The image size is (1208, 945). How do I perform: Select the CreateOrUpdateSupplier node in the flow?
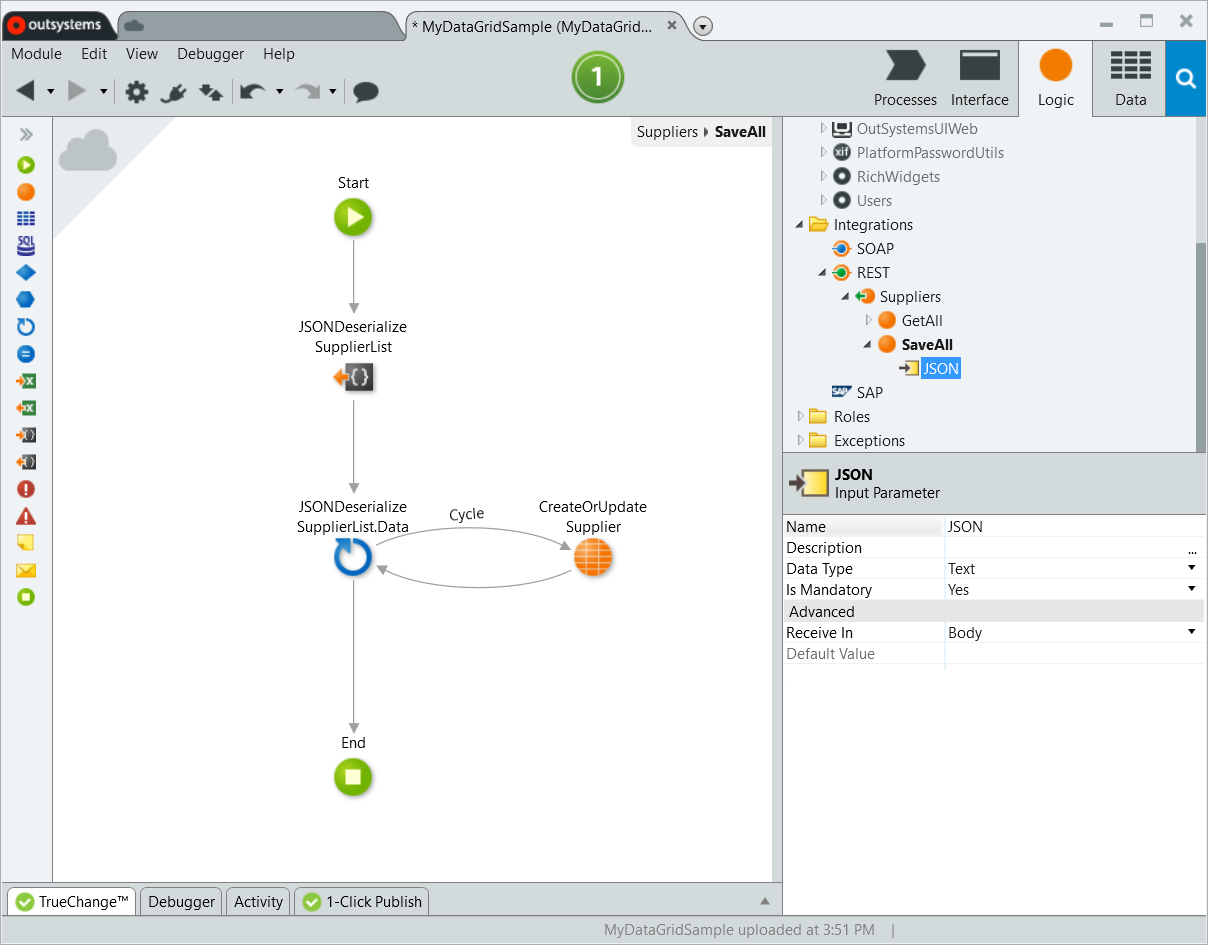[593, 557]
